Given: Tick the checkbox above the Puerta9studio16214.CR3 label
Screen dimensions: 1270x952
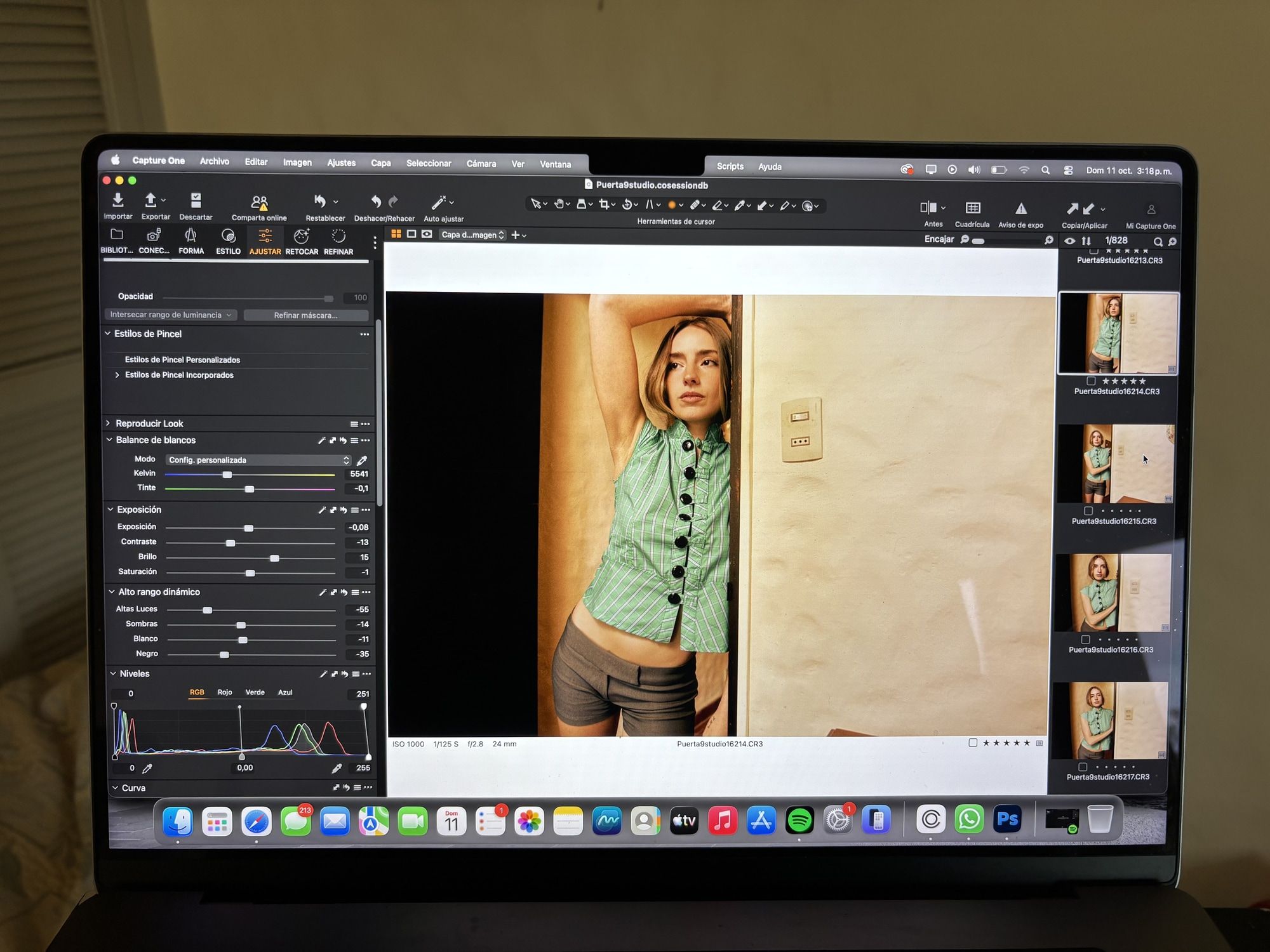Looking at the screenshot, I should pos(1091,381).
